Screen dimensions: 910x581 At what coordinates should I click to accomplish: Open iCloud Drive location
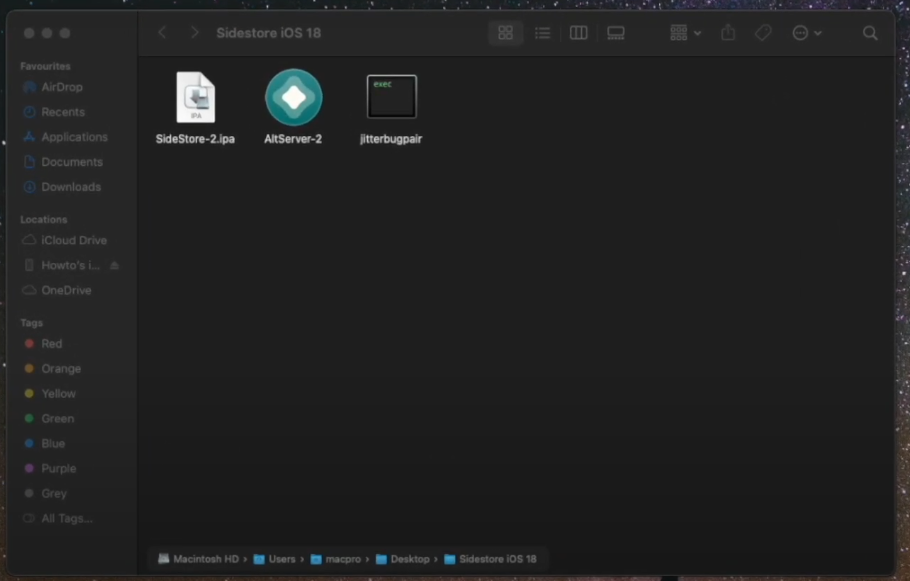(74, 240)
